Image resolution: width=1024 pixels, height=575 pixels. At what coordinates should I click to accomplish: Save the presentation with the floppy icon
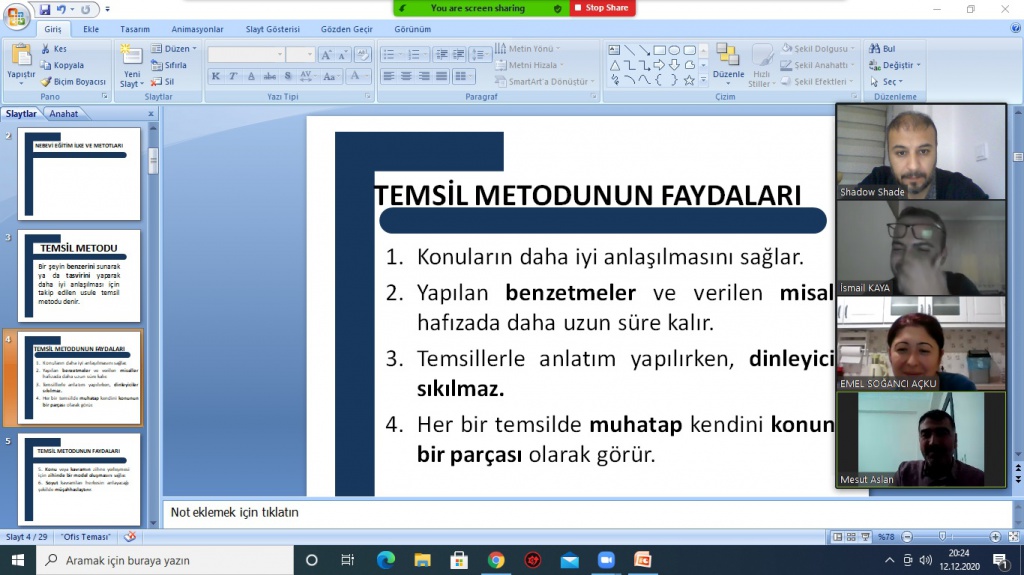pyautogui.click(x=45, y=10)
